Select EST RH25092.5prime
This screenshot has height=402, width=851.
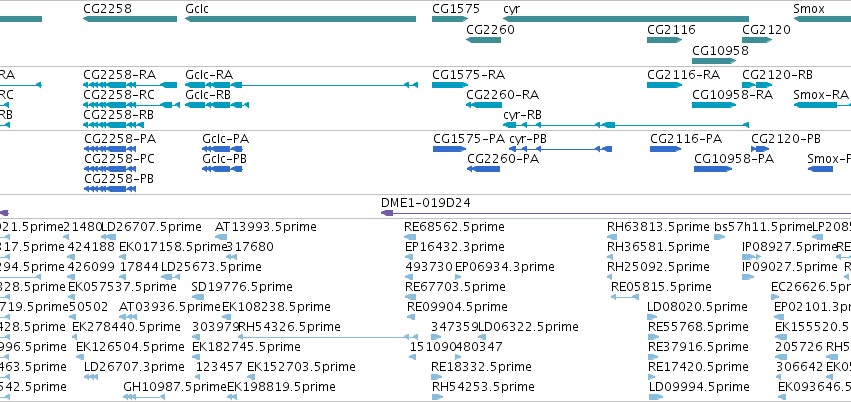tap(658, 267)
